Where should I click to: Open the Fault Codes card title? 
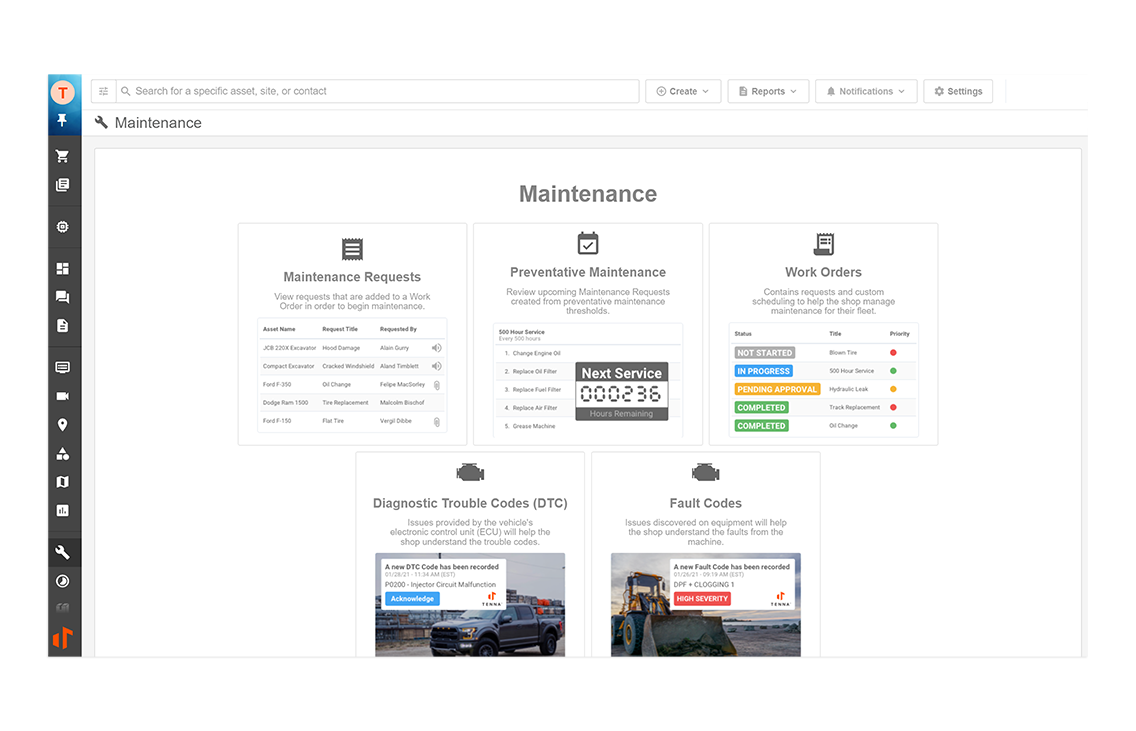706,504
